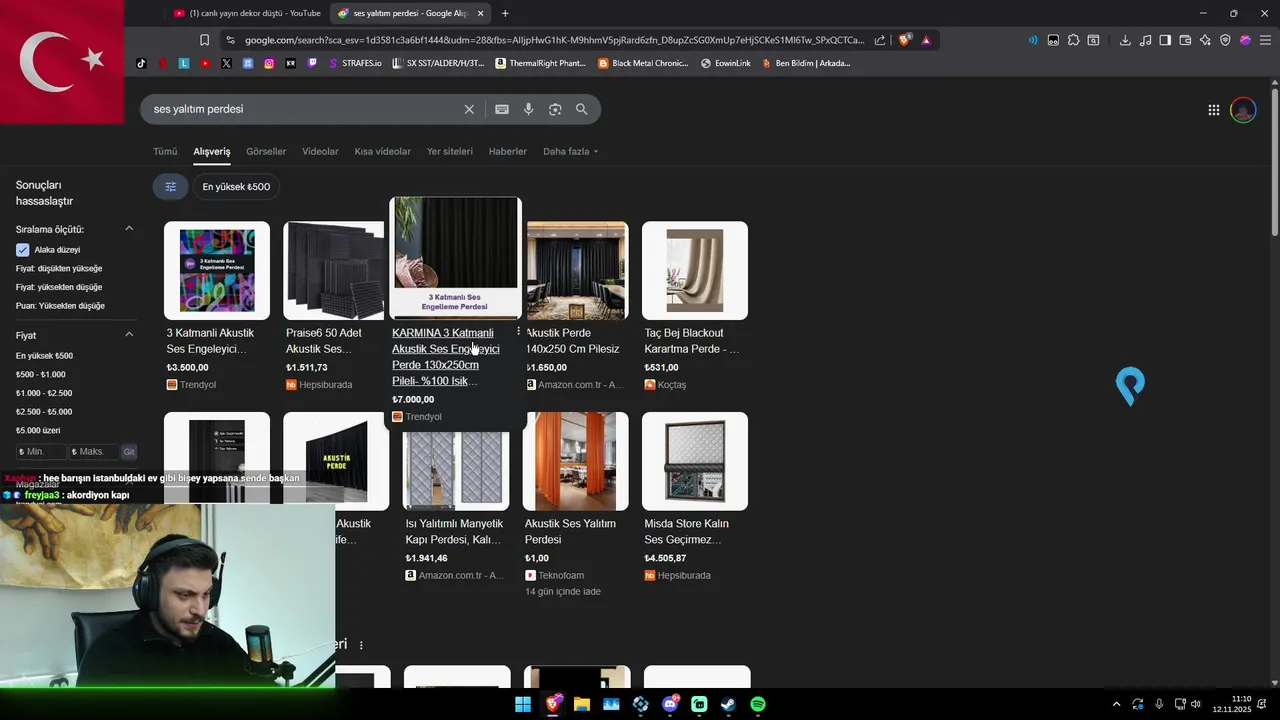Sort by Puan: Yüksekten düşüğe
Viewport: 1280px width, 720px height.
click(60, 306)
